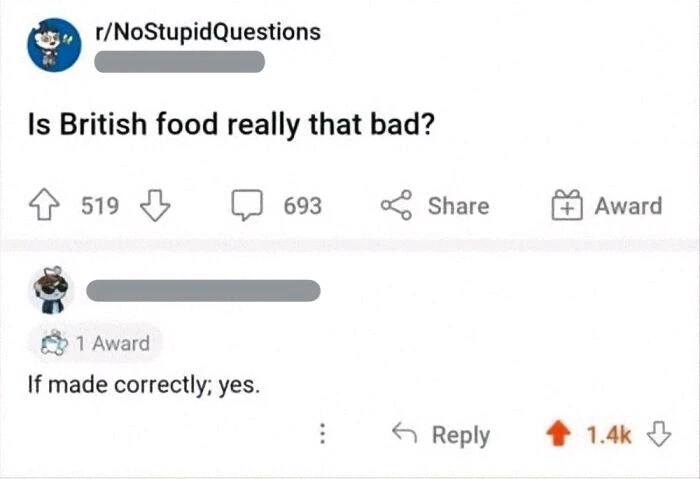The width and height of the screenshot is (700, 479).
Task: Click the Award label on the post
Action: tap(628, 206)
